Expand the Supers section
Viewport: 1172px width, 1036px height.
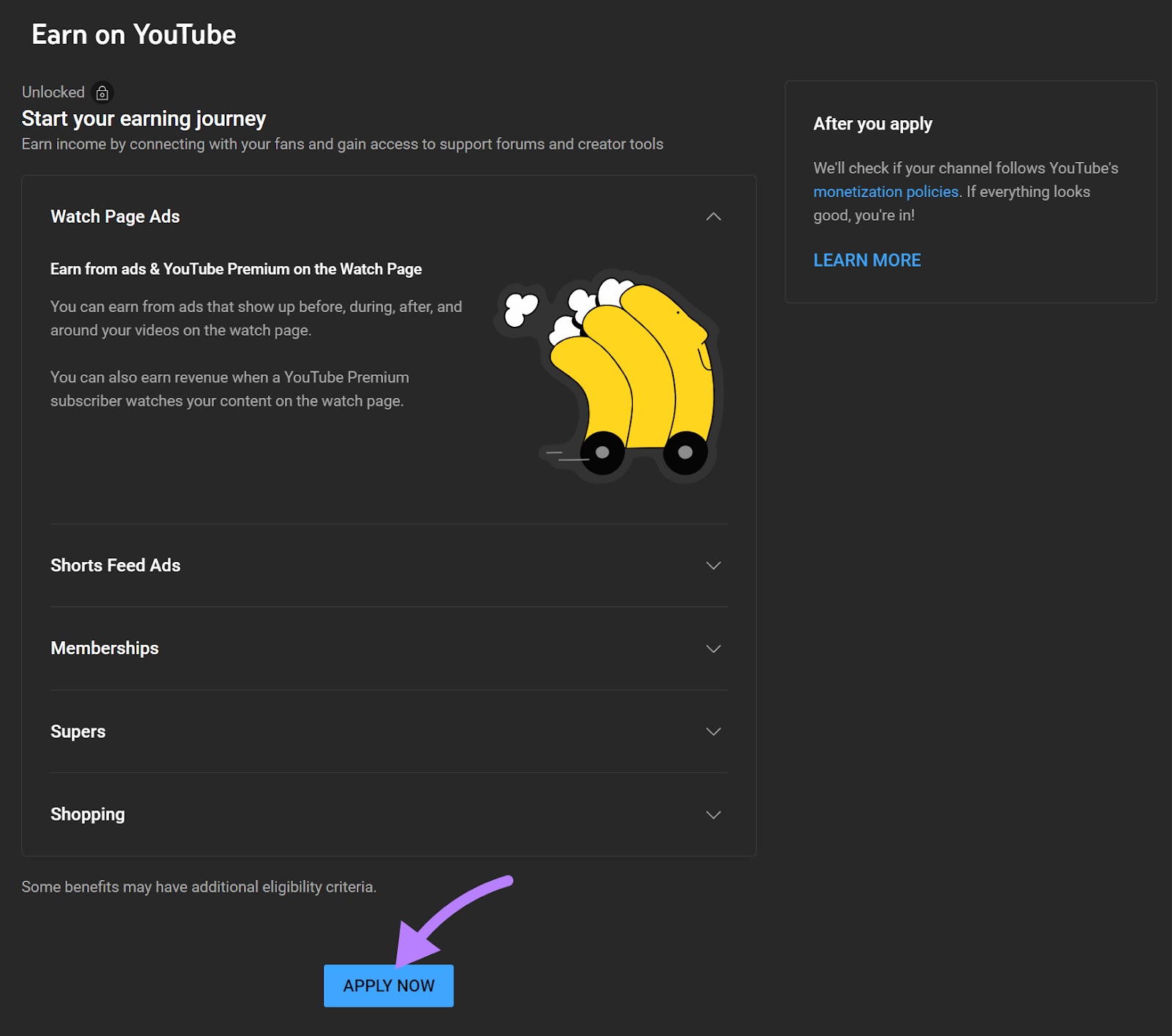[x=713, y=731]
